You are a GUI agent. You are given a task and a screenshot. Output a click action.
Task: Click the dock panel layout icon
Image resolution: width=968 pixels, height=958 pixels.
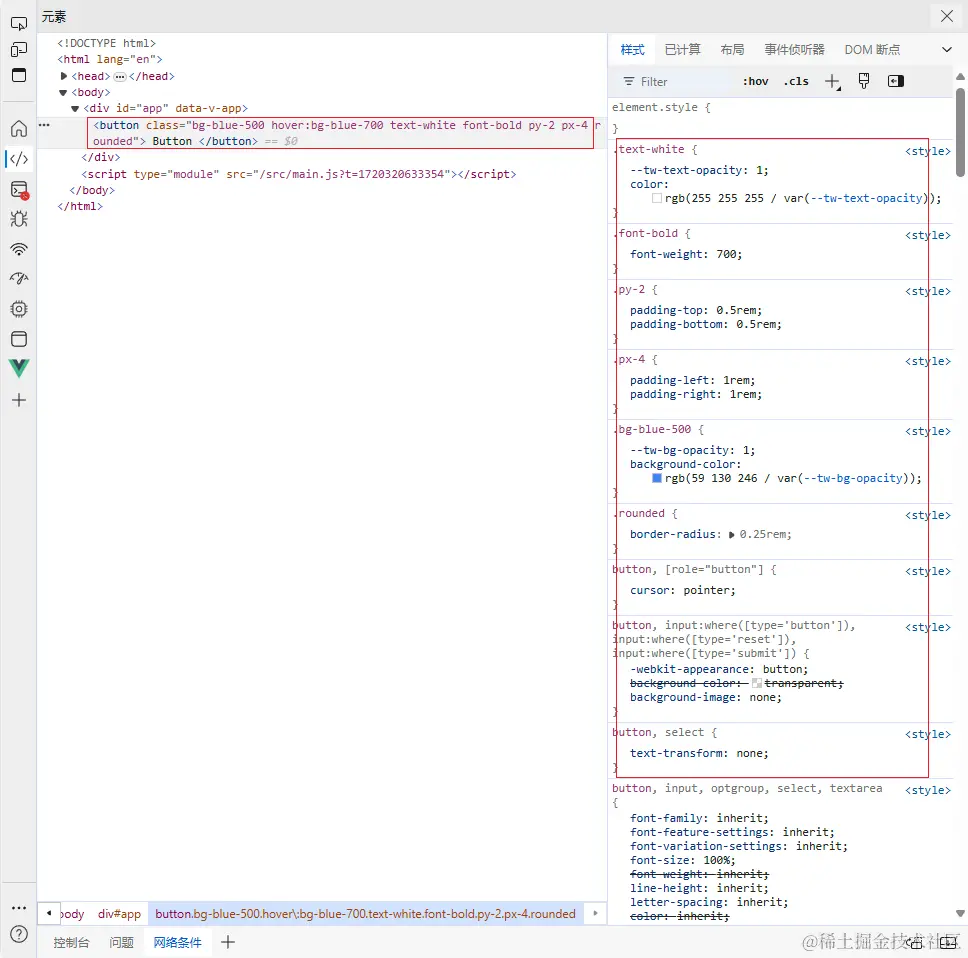(x=19, y=75)
